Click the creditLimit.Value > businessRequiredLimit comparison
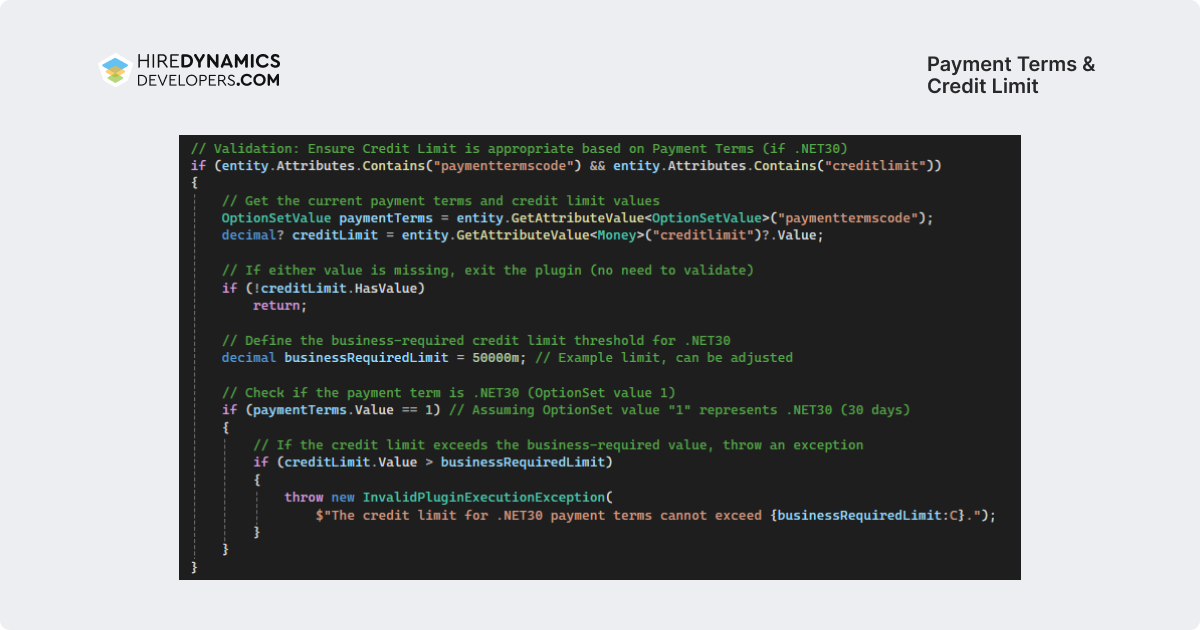1200x630 pixels. coord(432,462)
